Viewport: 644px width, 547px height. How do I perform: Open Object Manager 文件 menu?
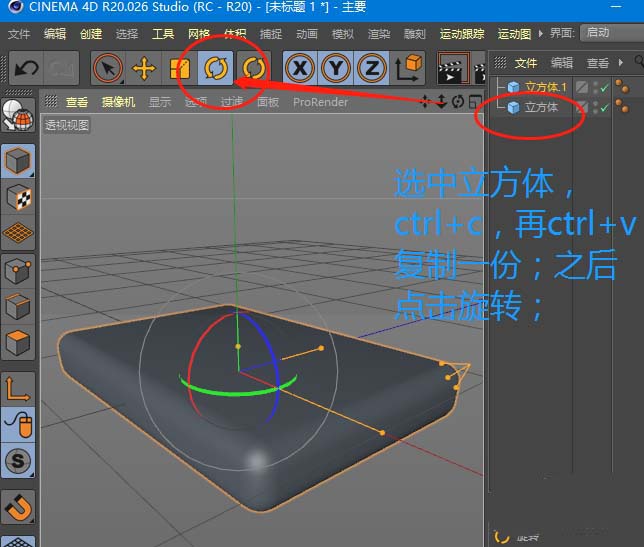point(525,63)
